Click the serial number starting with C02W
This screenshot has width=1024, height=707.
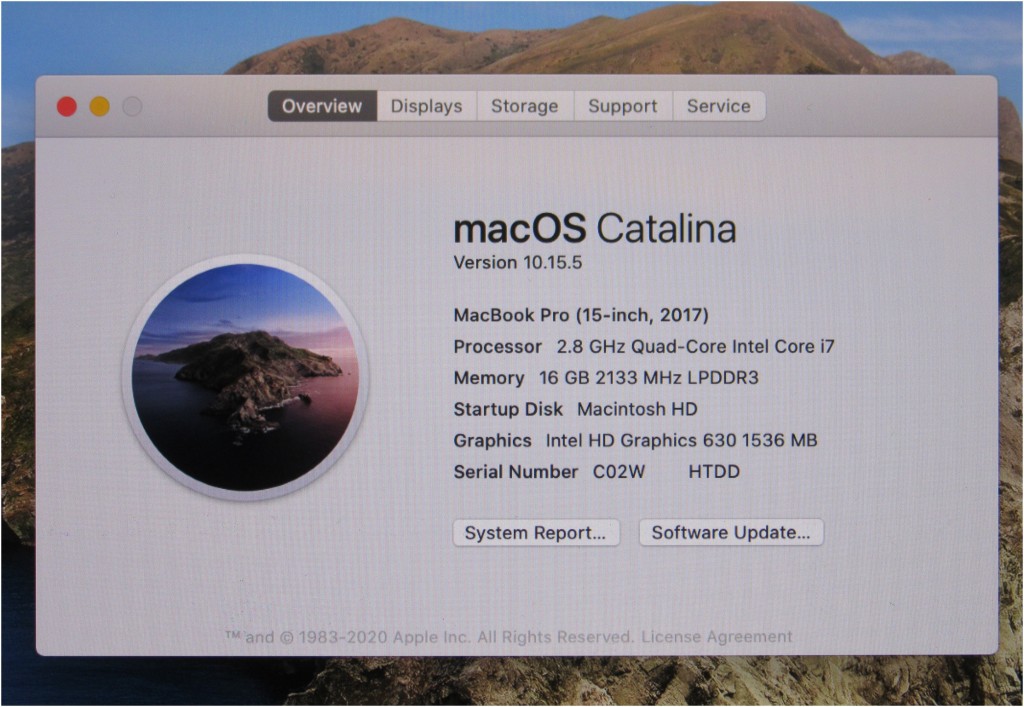(666, 472)
